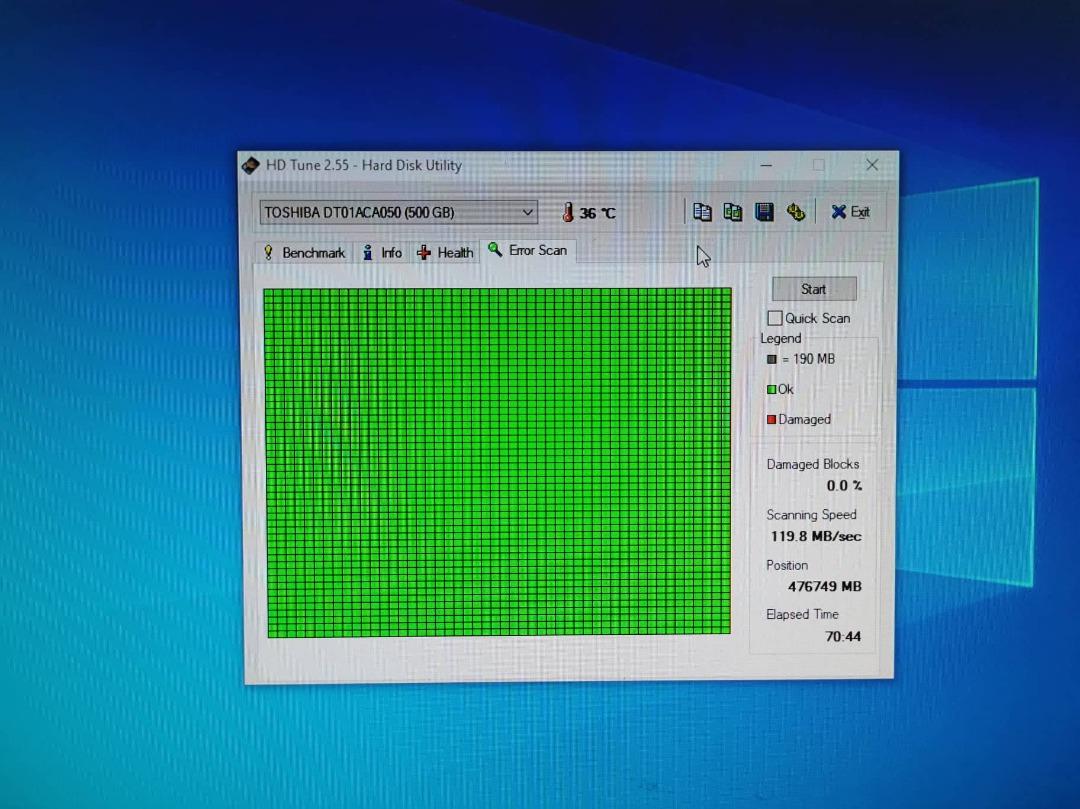Open the options wrench icon
Image resolution: width=1080 pixels, height=809 pixels.
[796, 212]
